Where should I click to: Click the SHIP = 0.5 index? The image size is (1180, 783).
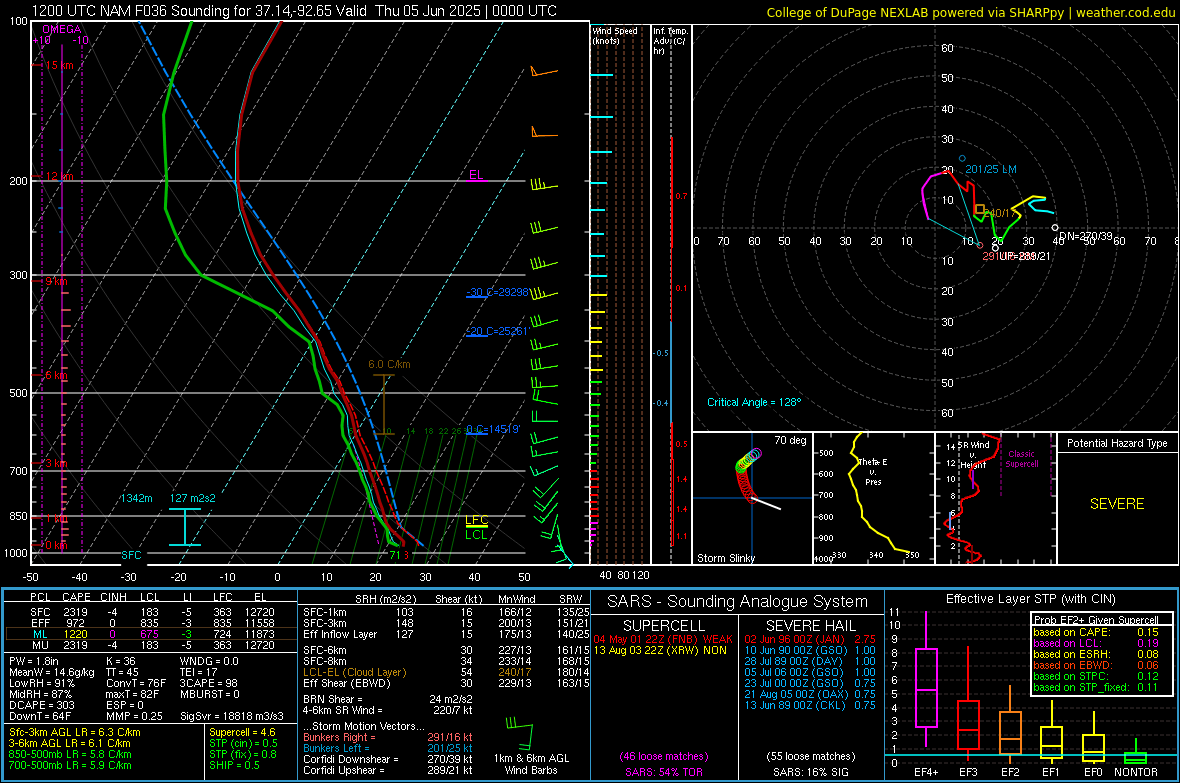(x=234, y=765)
